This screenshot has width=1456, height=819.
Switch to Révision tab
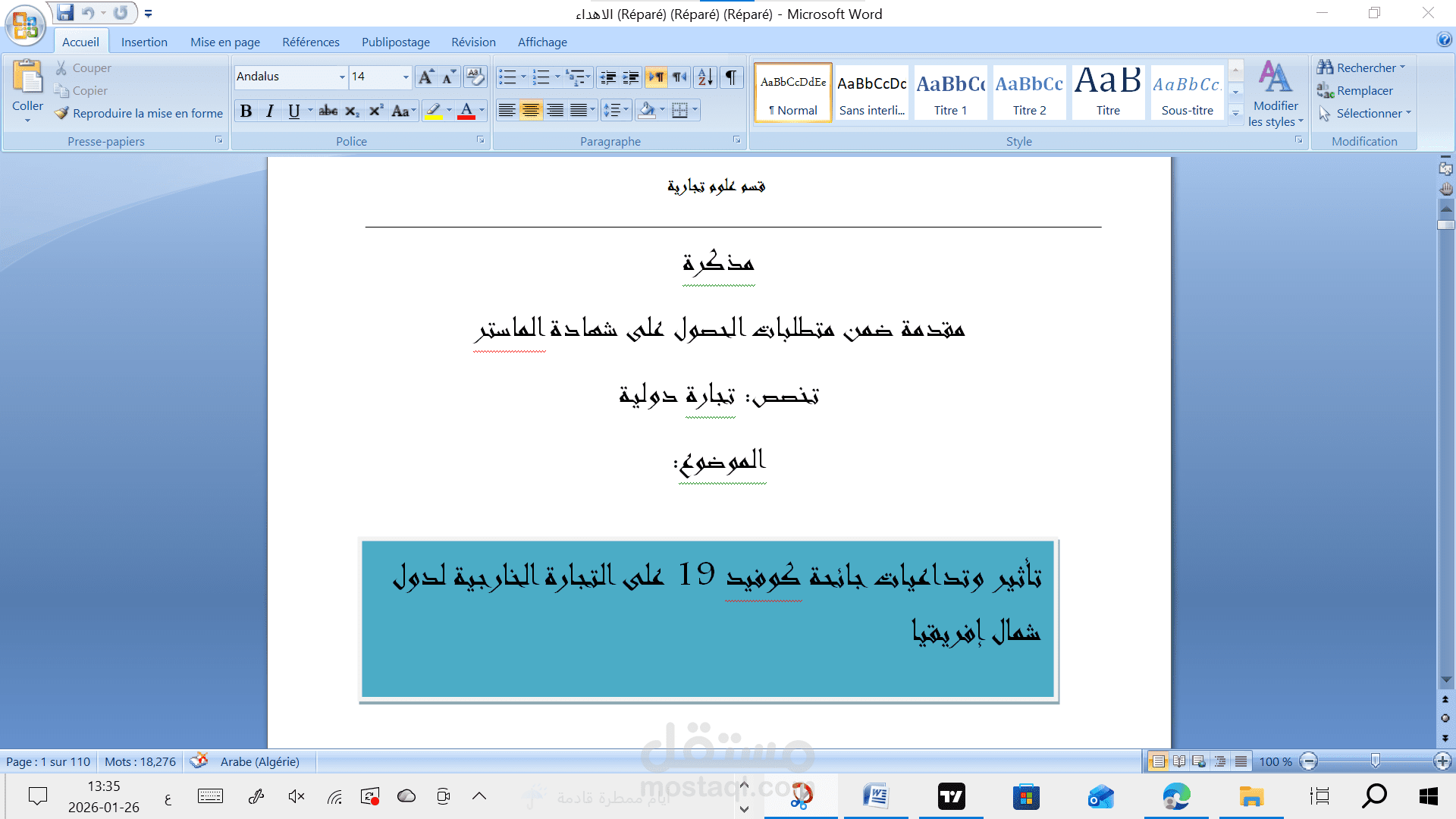(x=473, y=42)
